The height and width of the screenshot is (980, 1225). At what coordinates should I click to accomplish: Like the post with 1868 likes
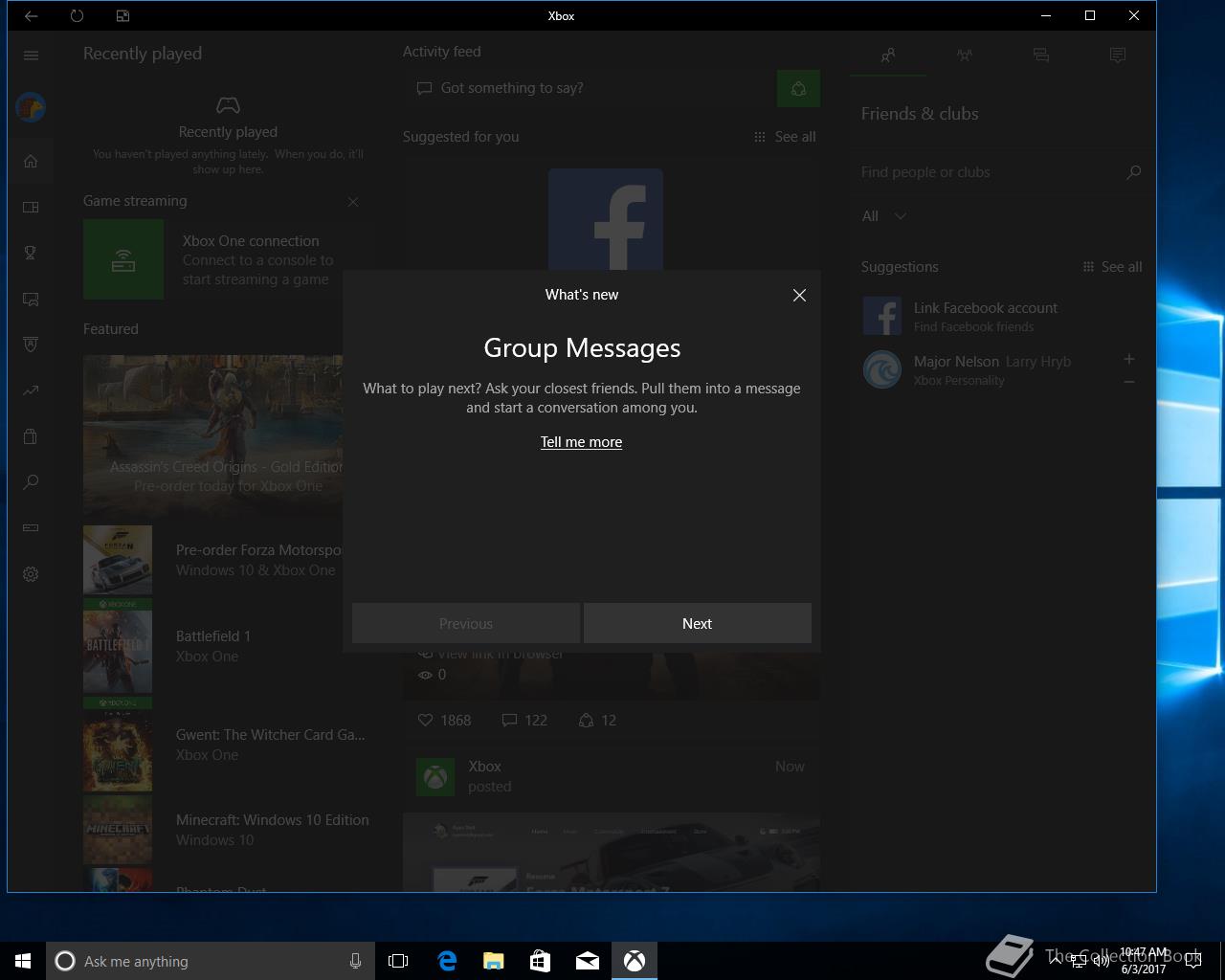(x=444, y=721)
